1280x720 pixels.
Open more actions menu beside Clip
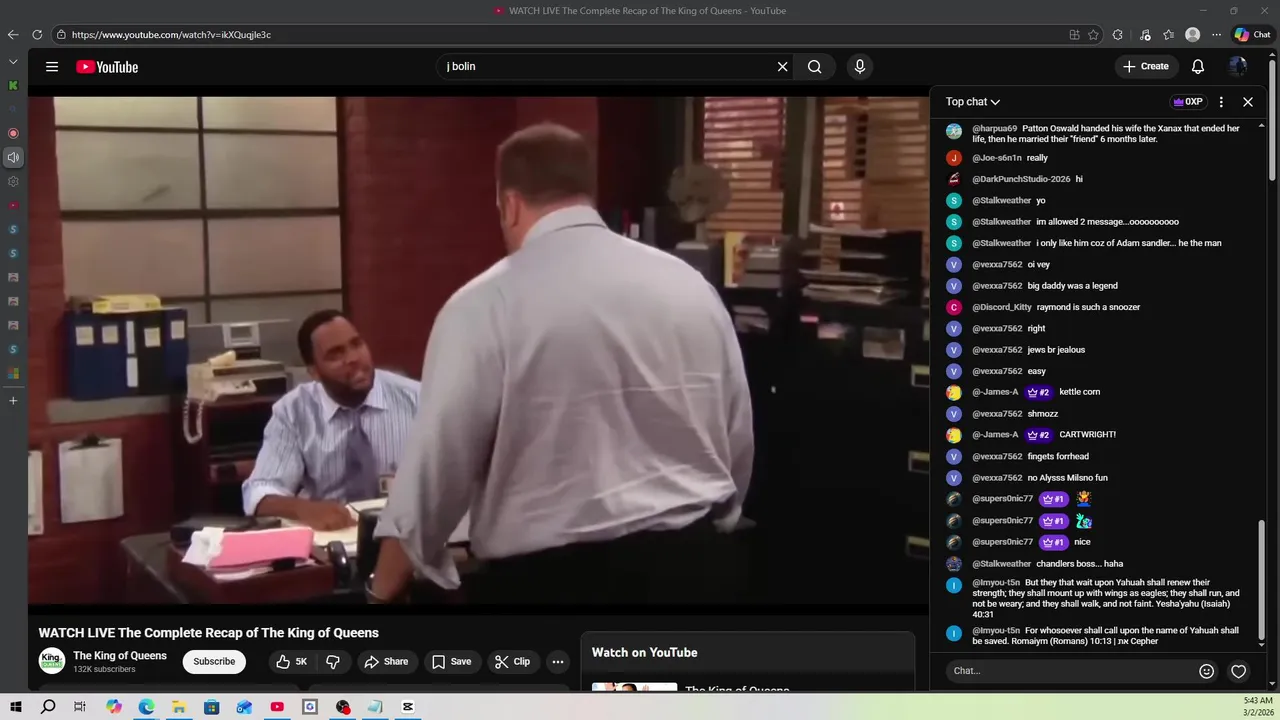tap(558, 661)
